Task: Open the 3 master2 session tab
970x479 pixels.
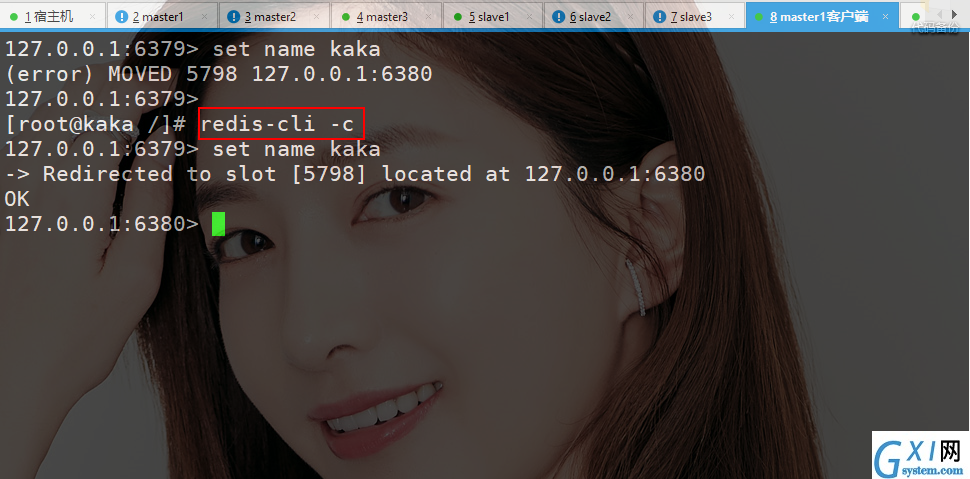Action: tap(274, 16)
